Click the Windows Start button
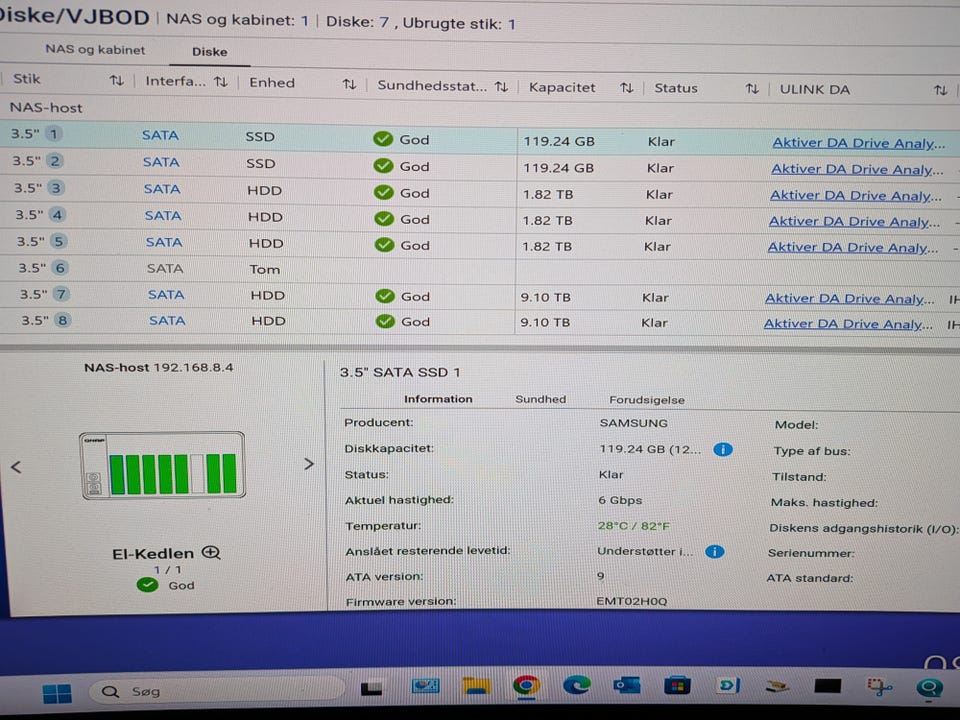The height and width of the screenshot is (720, 960). point(57,691)
